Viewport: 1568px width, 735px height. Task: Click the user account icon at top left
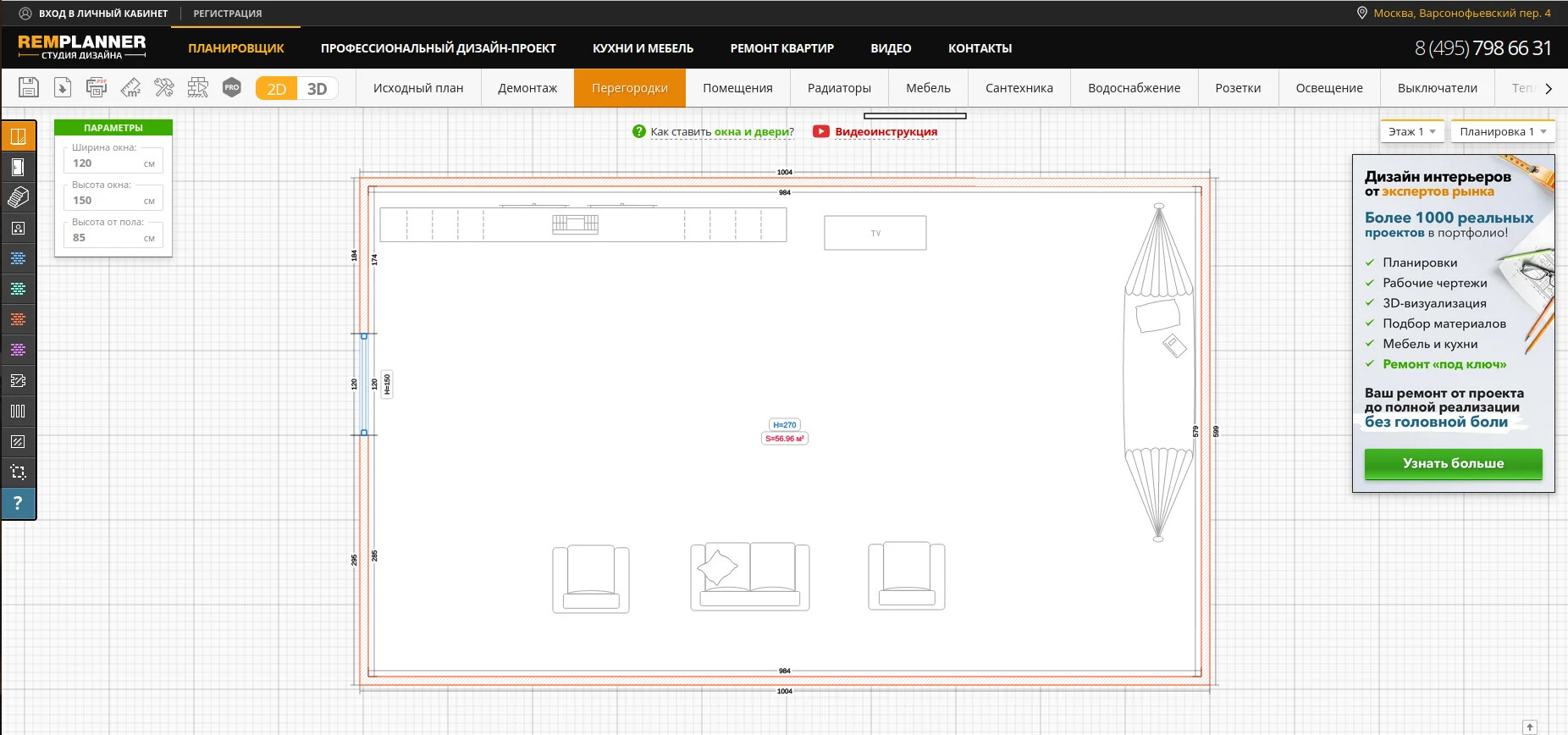pyautogui.click(x=25, y=13)
